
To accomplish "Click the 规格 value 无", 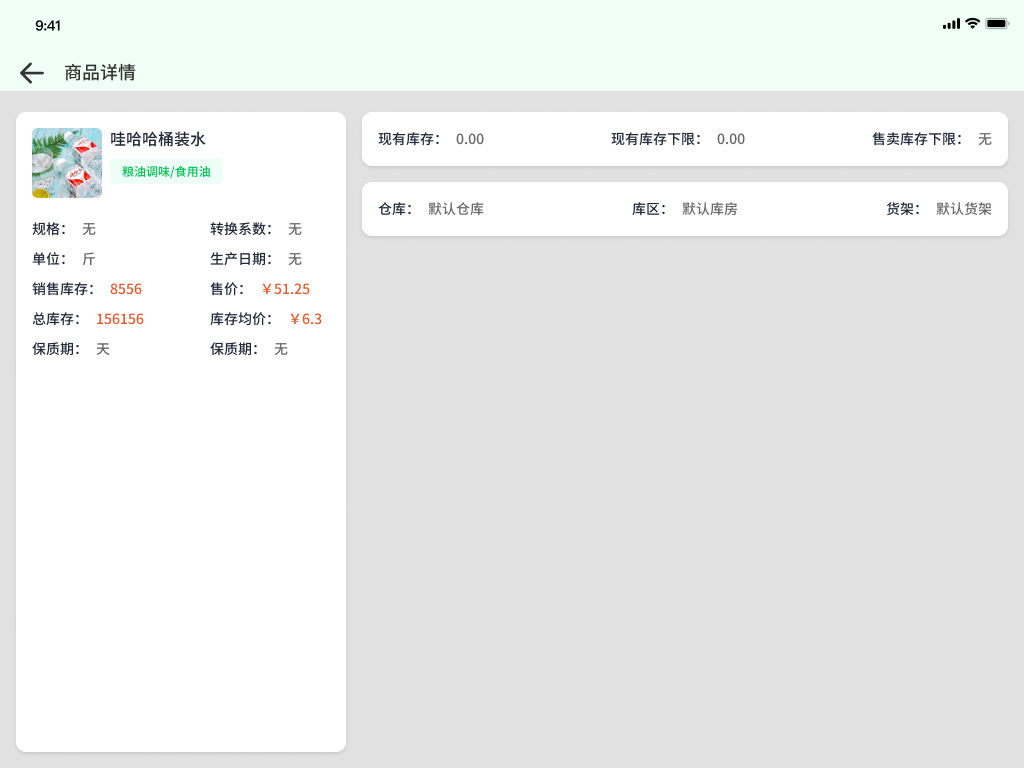I will click(x=89, y=229).
